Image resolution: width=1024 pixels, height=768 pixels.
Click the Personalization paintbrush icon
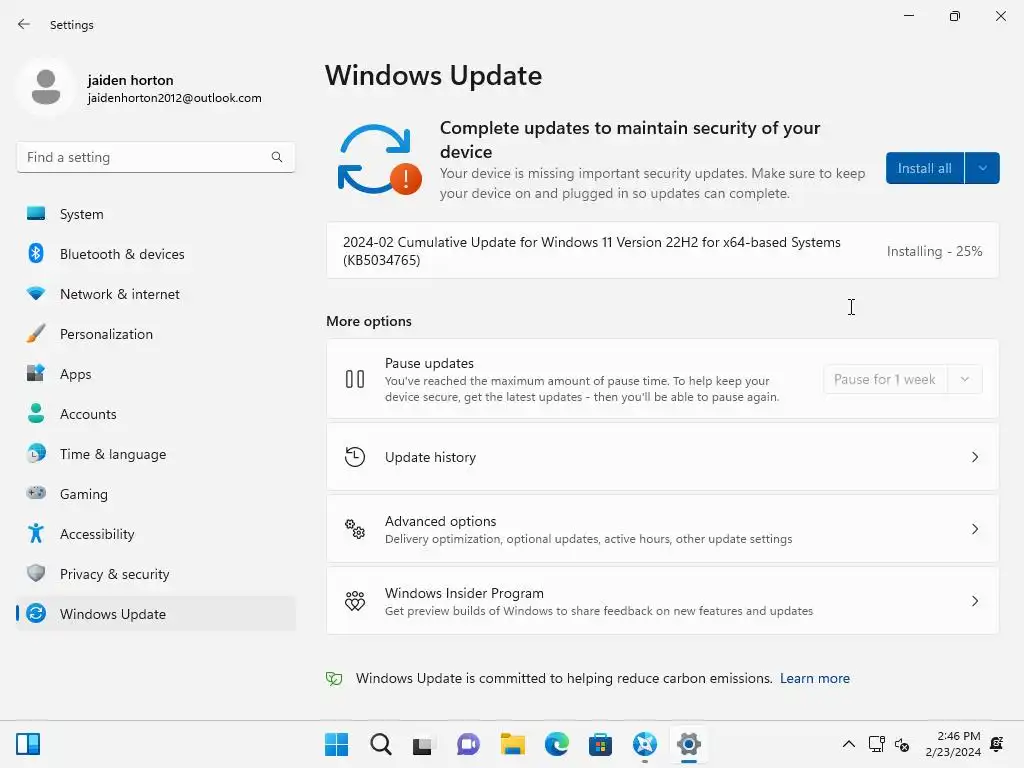click(x=36, y=334)
